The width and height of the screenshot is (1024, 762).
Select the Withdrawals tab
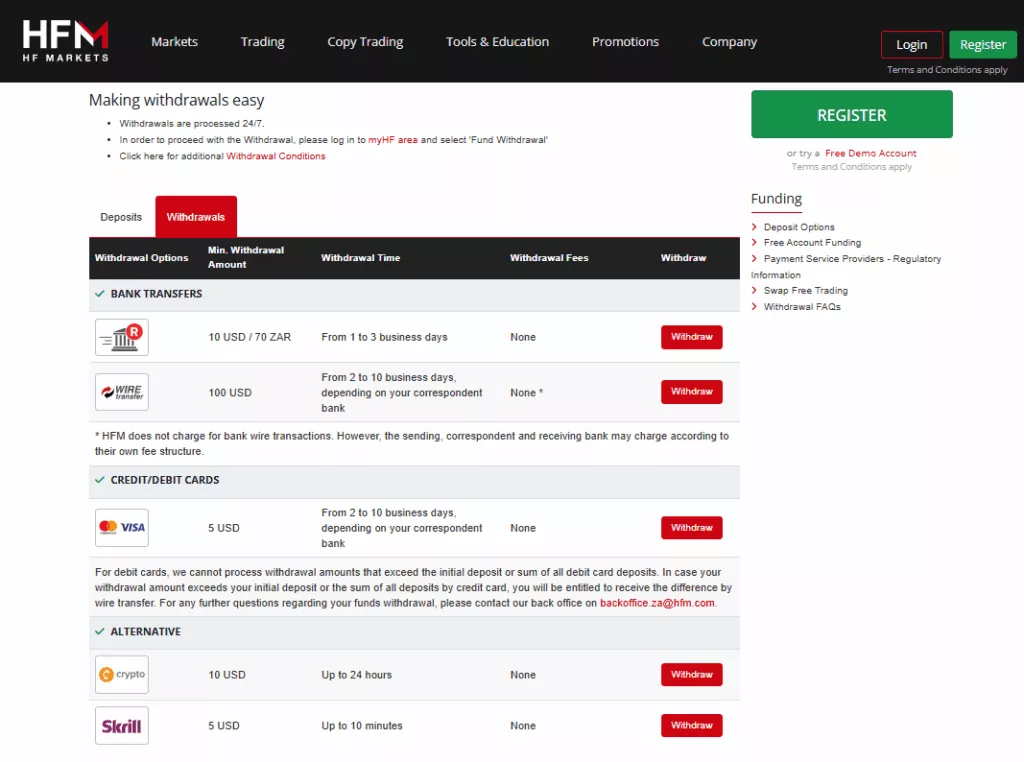196,217
